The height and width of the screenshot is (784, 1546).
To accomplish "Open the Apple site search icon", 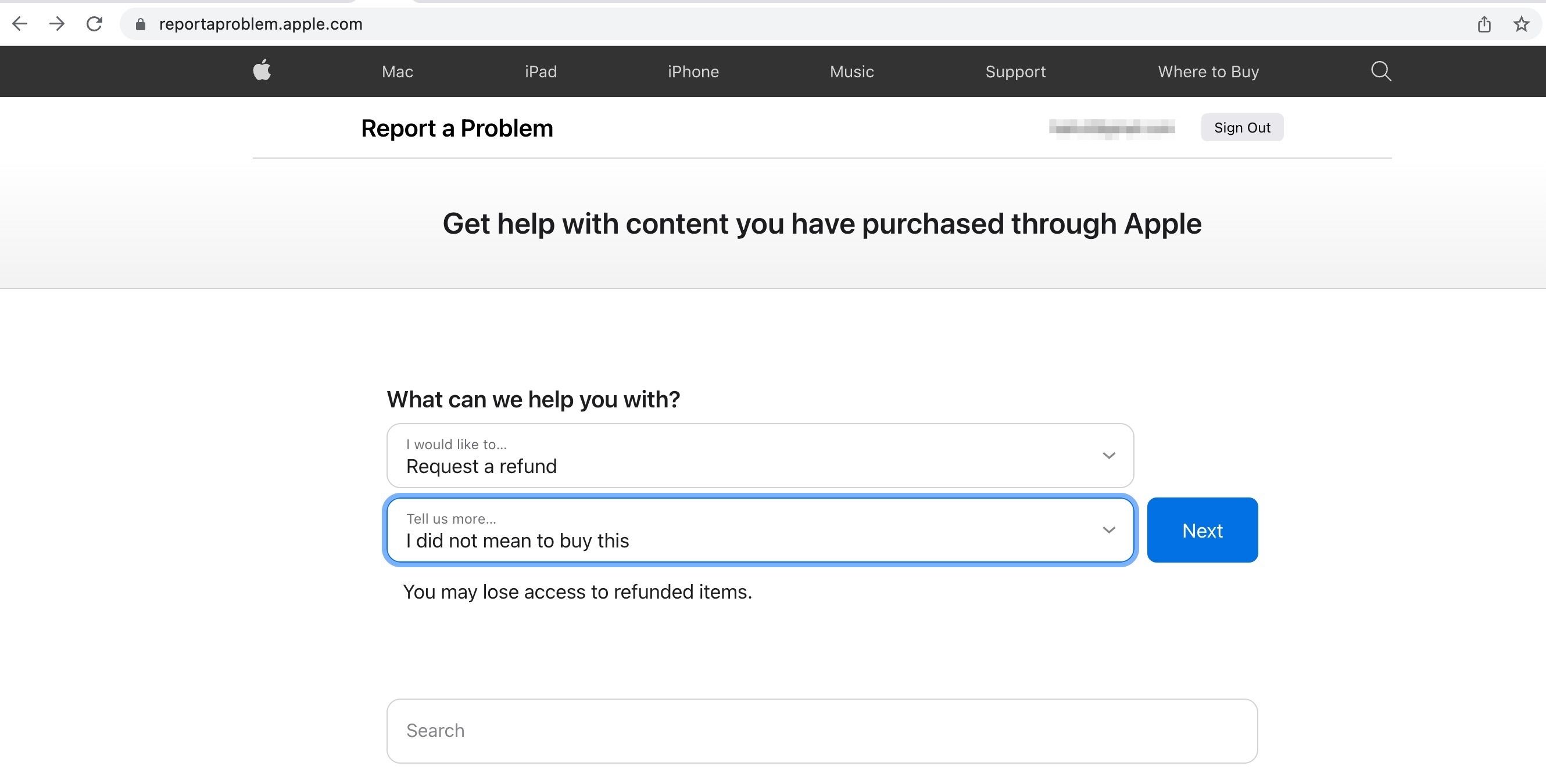I will tap(1380, 71).
